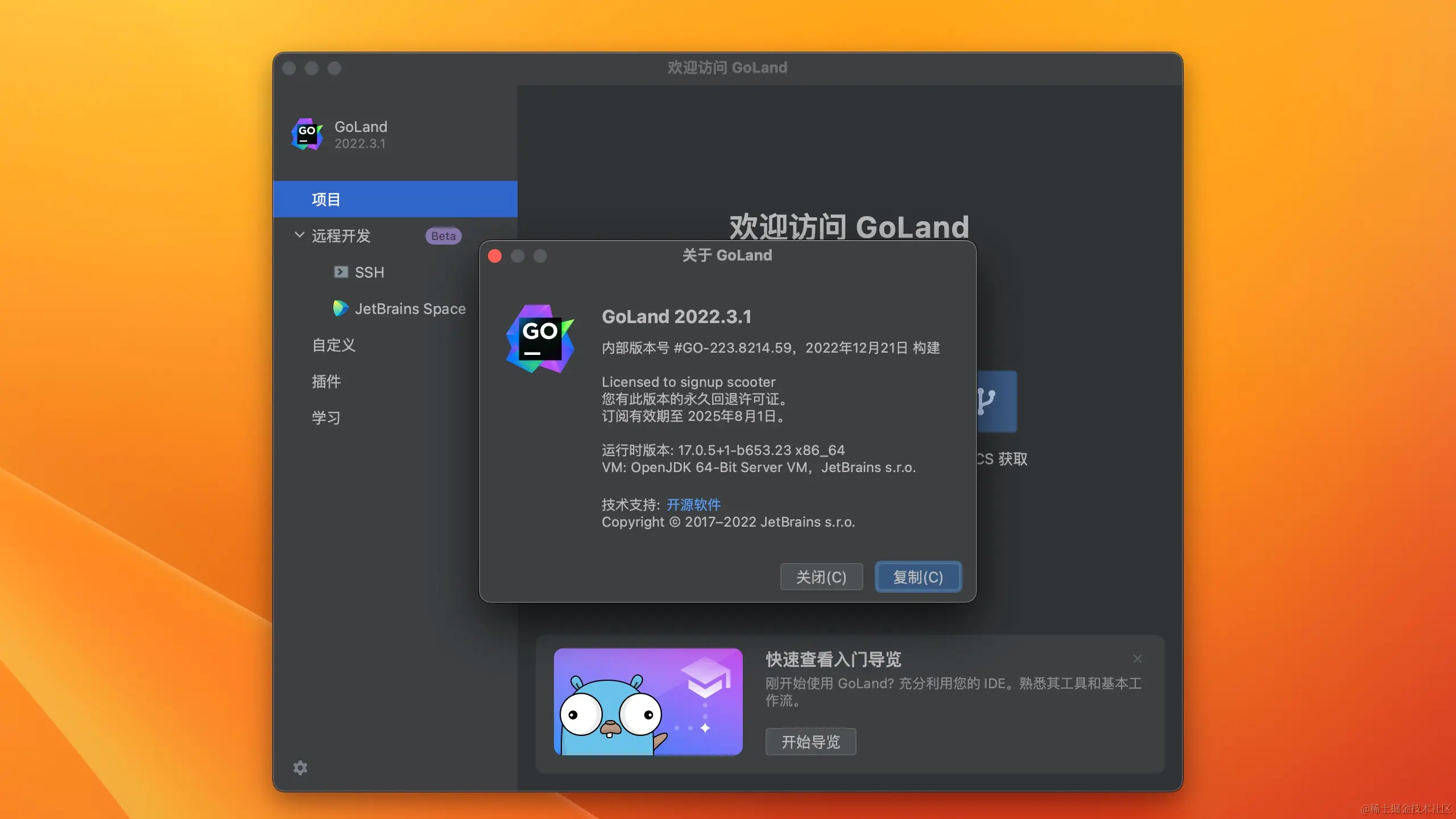Collapse the 远程开发 tree section
The height and width of the screenshot is (819, 1456).
(299, 235)
